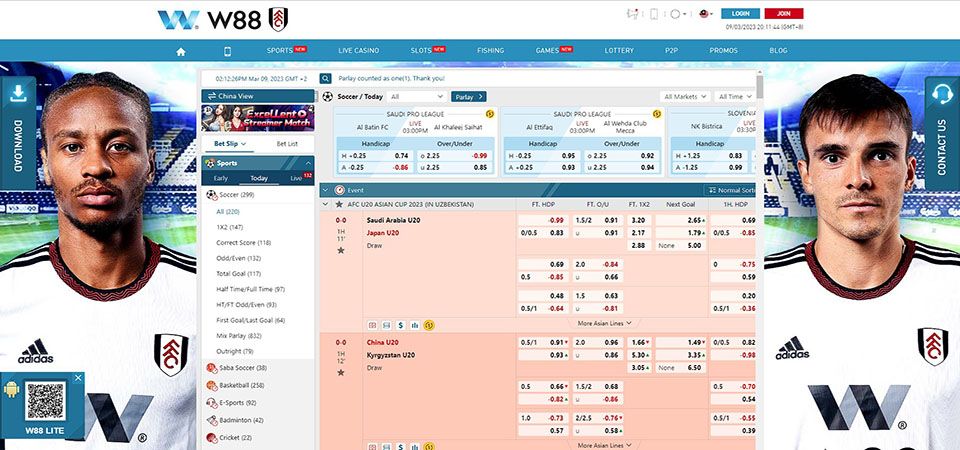Viewport: 960px width, 450px height.
Task: Click E-Sports icon in sports list
Action: [212, 403]
